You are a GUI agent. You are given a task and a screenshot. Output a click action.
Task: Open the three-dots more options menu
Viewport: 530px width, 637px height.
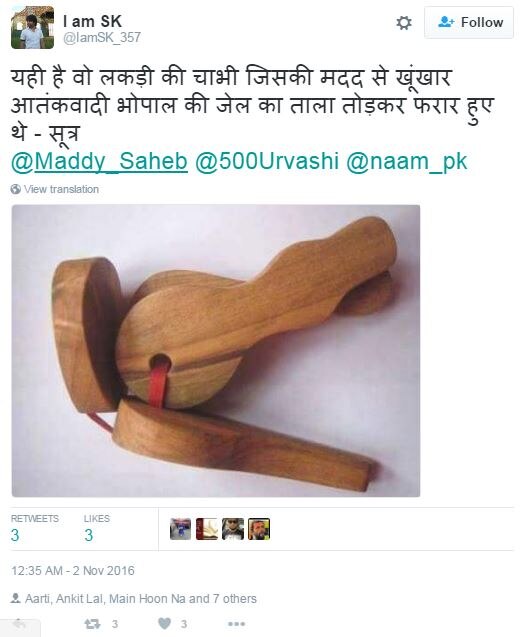(x=236, y=624)
